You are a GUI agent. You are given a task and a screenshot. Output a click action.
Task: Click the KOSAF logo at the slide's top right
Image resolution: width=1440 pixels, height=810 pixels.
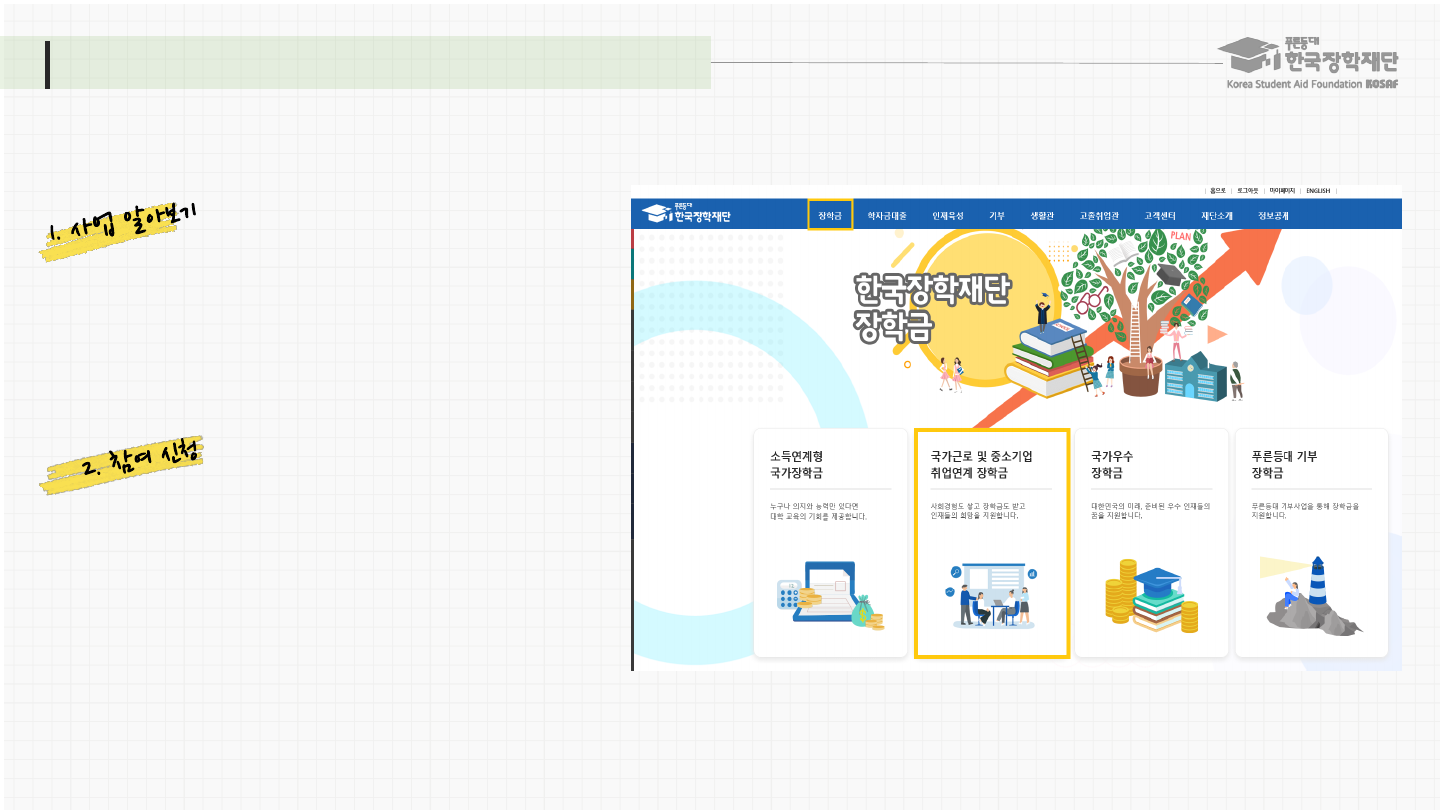pos(1311,63)
